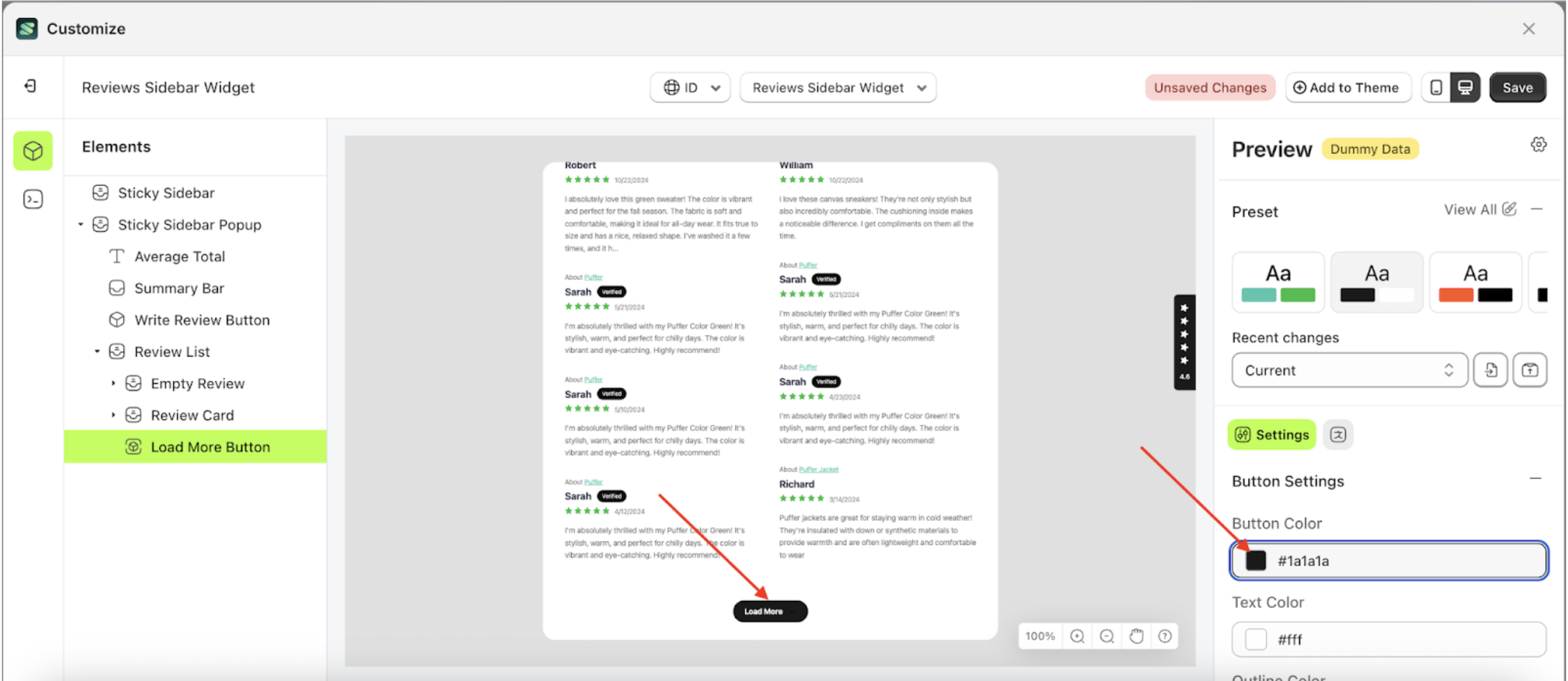The image size is (1568, 681).
Task: Open the Current recent changes dropdown
Action: 1349,370
